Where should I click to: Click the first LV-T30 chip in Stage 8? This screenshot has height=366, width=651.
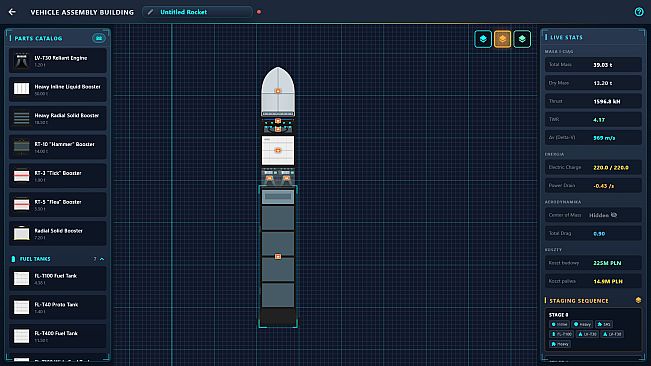pos(587,334)
